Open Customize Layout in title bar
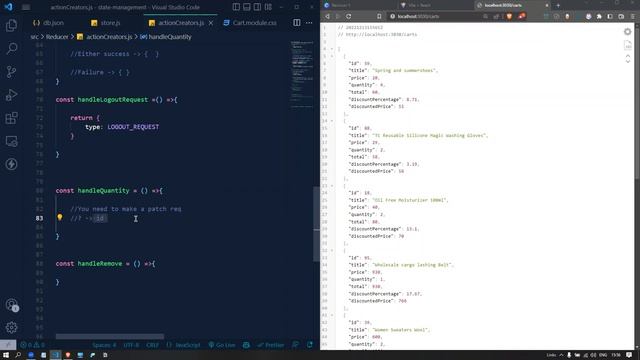640x360 pixels. (x=268, y=7)
